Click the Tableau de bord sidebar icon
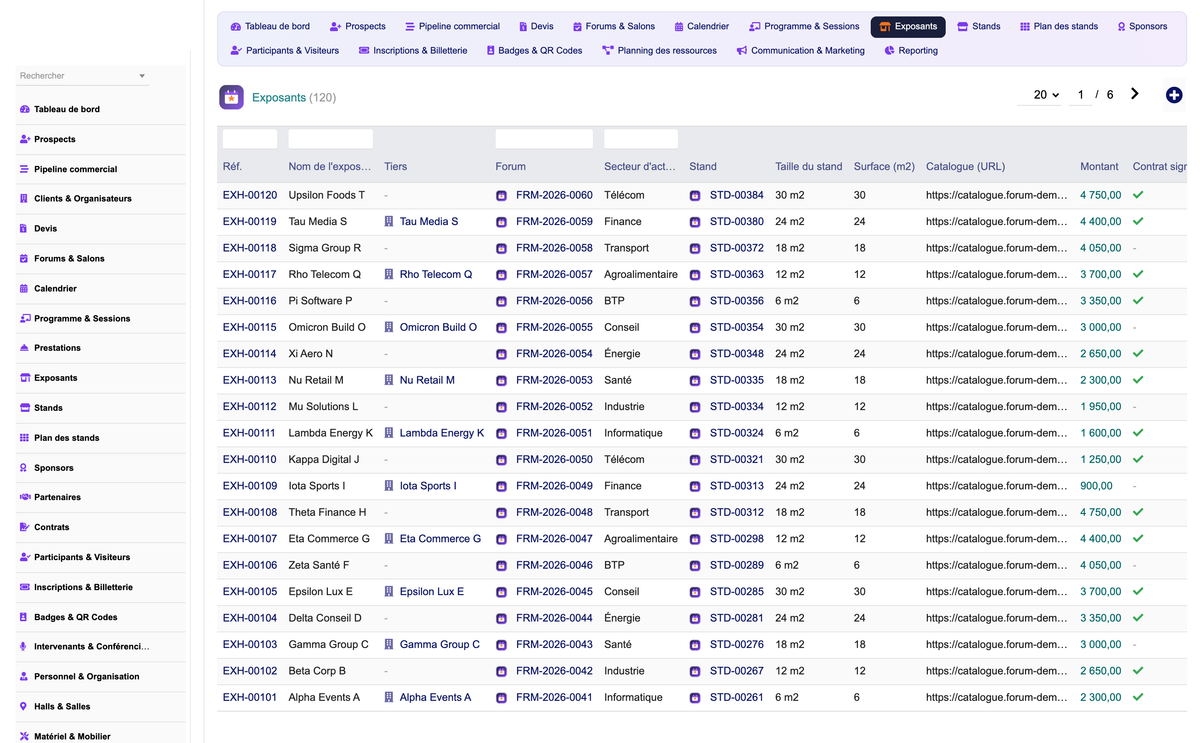 (x=24, y=109)
